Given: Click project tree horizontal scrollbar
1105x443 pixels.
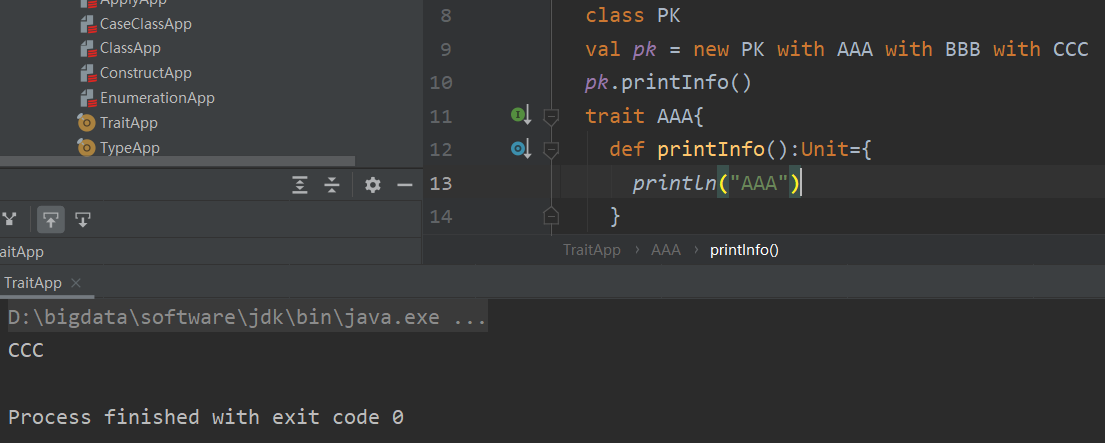Looking at the screenshot, I should tap(178, 161).
